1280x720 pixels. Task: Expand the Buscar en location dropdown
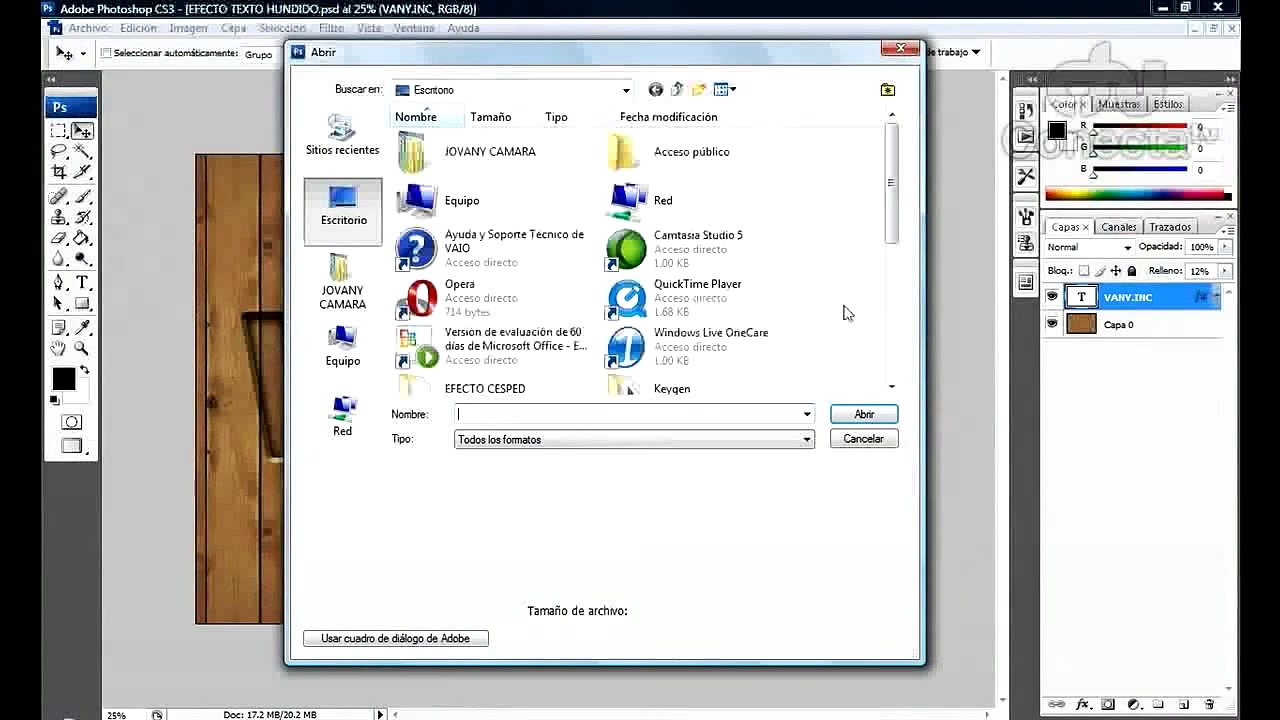click(x=626, y=90)
